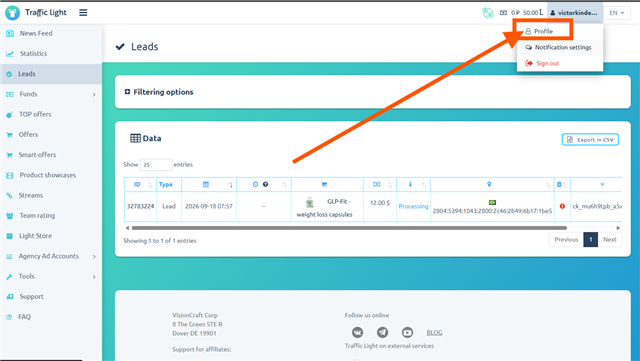This screenshot has height=361, width=640.
Task: Click the payout money column header icon
Action: tap(376, 185)
